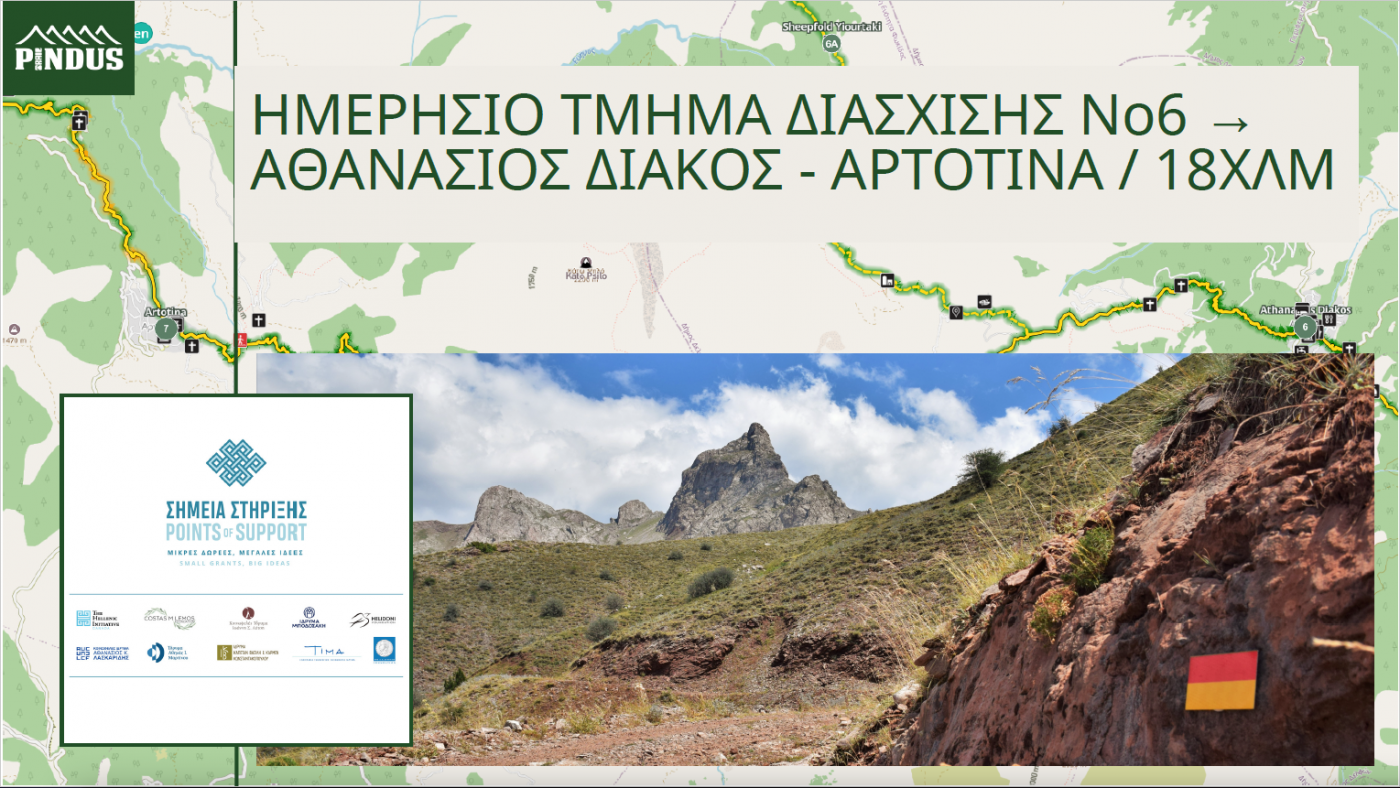1400x788 pixels.
Task: Click the PINDUS trail logo
Action: click(x=67, y=47)
